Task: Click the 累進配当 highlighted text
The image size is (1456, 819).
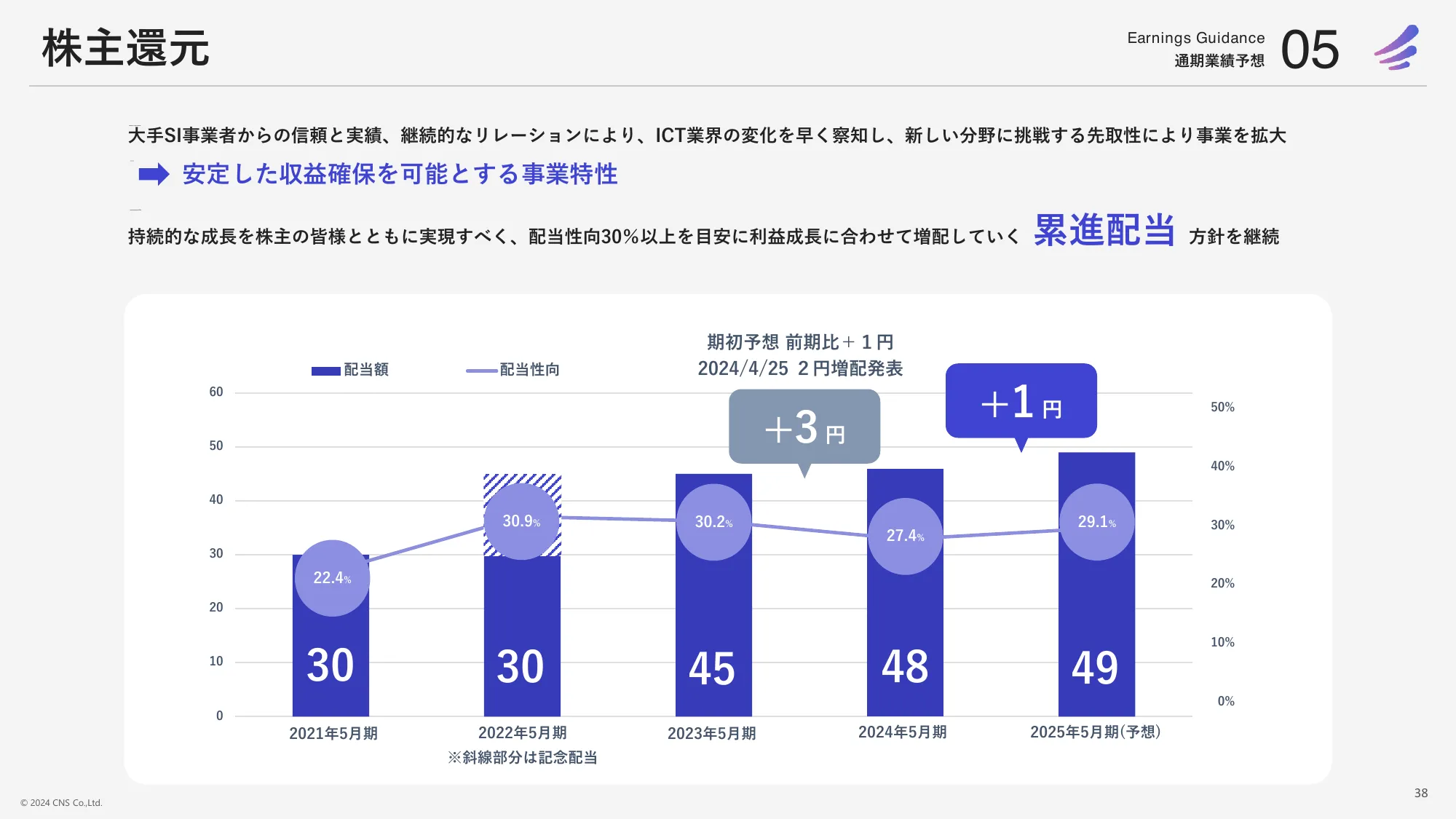Action: pyautogui.click(x=1104, y=232)
